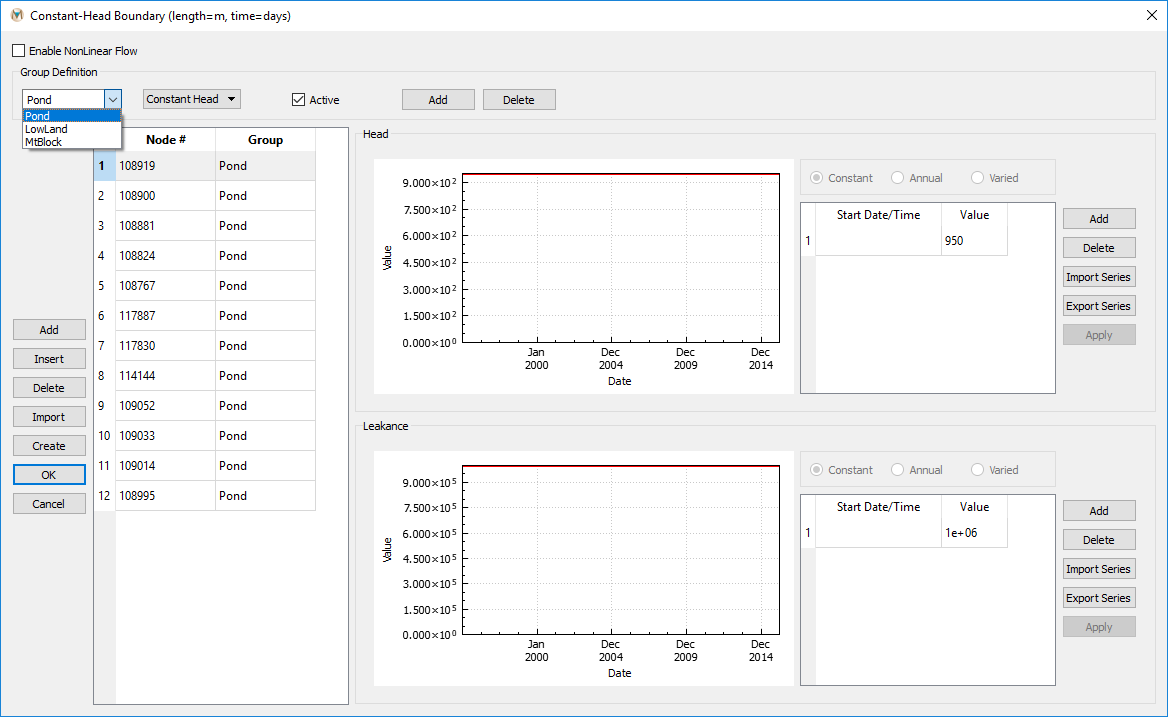This screenshot has height=717, width=1168.
Task: Delete a Leakance time series entry
Action: [x=1099, y=540]
